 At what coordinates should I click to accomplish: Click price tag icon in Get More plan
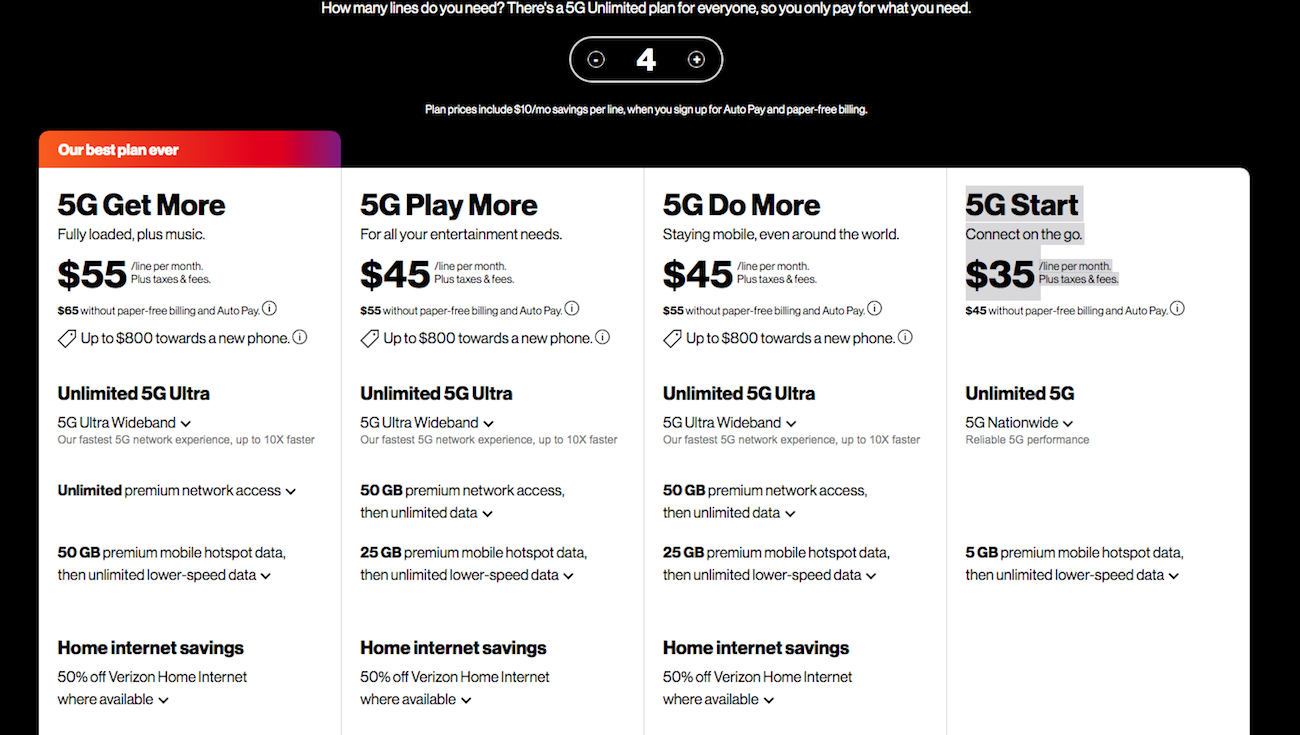pyautogui.click(x=67, y=339)
